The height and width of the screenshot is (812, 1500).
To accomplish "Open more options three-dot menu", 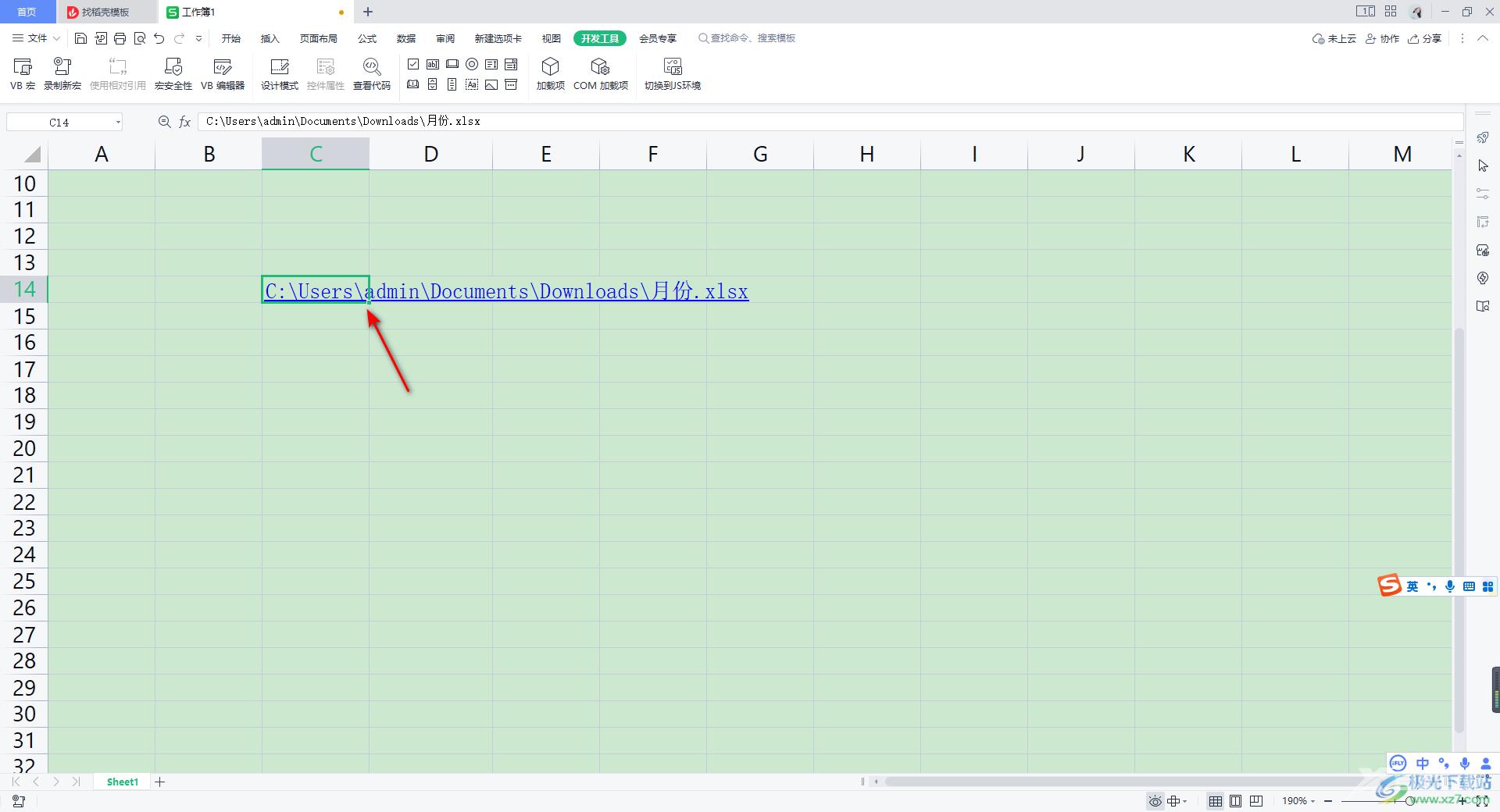I will point(1462,38).
